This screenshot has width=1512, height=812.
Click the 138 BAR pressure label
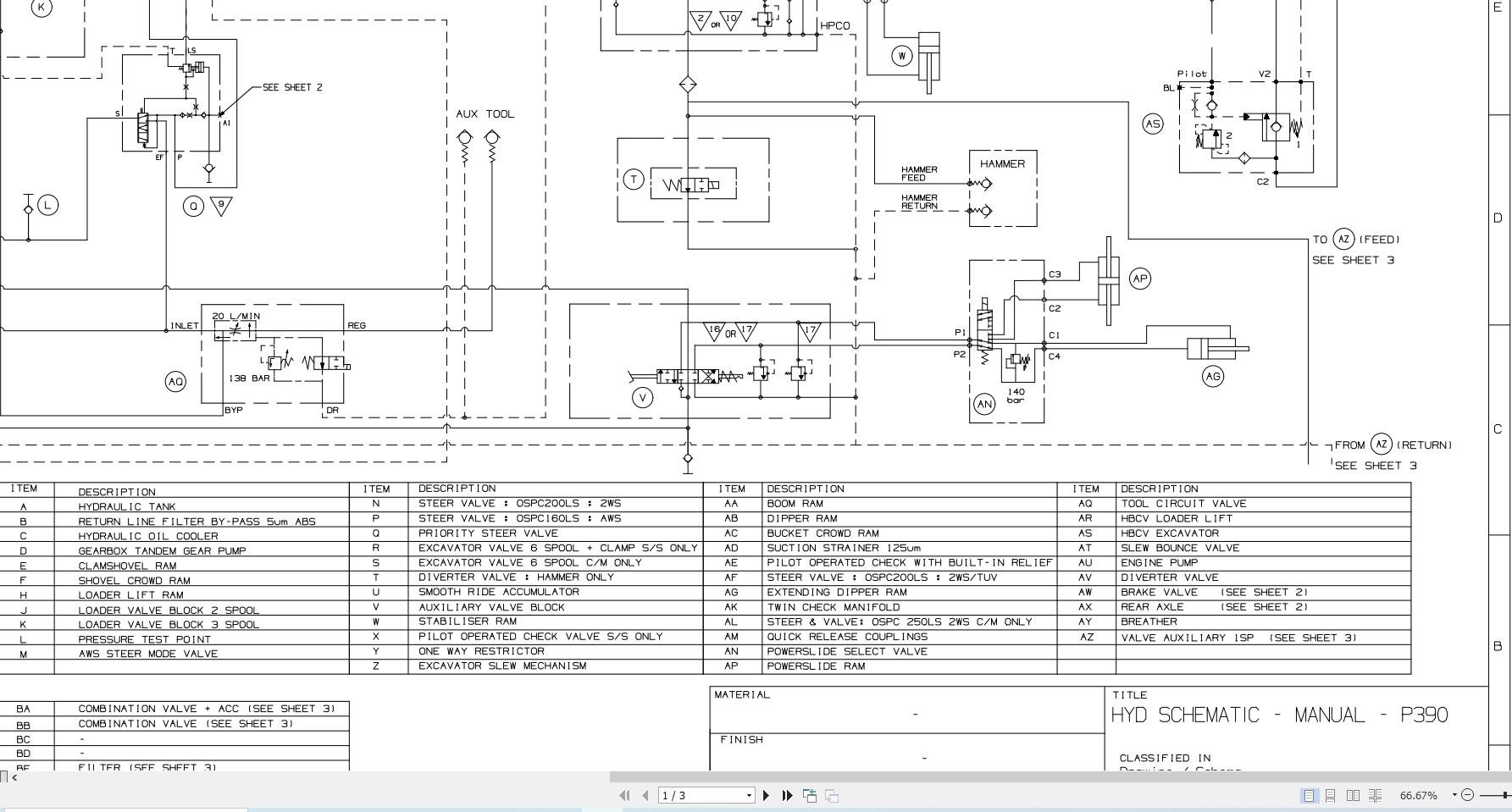click(249, 378)
